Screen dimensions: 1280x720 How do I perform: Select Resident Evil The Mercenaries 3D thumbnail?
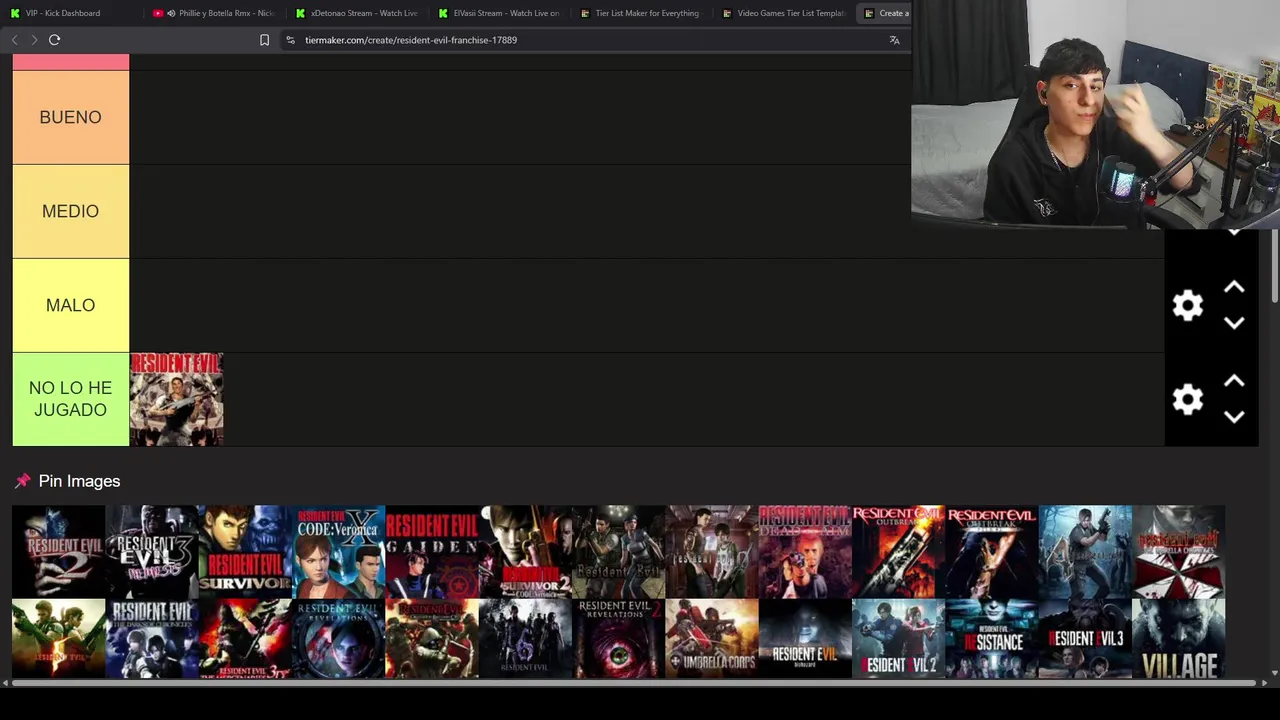(245, 639)
